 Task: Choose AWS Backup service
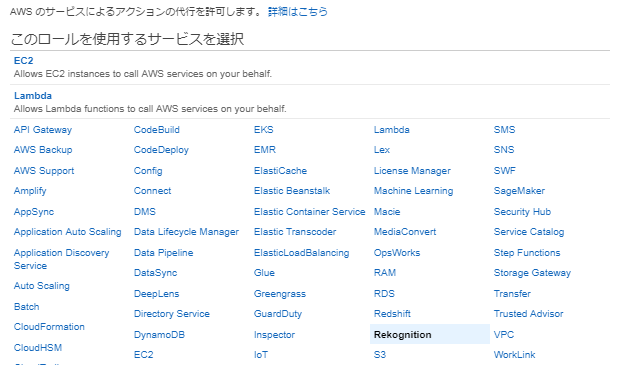43,150
